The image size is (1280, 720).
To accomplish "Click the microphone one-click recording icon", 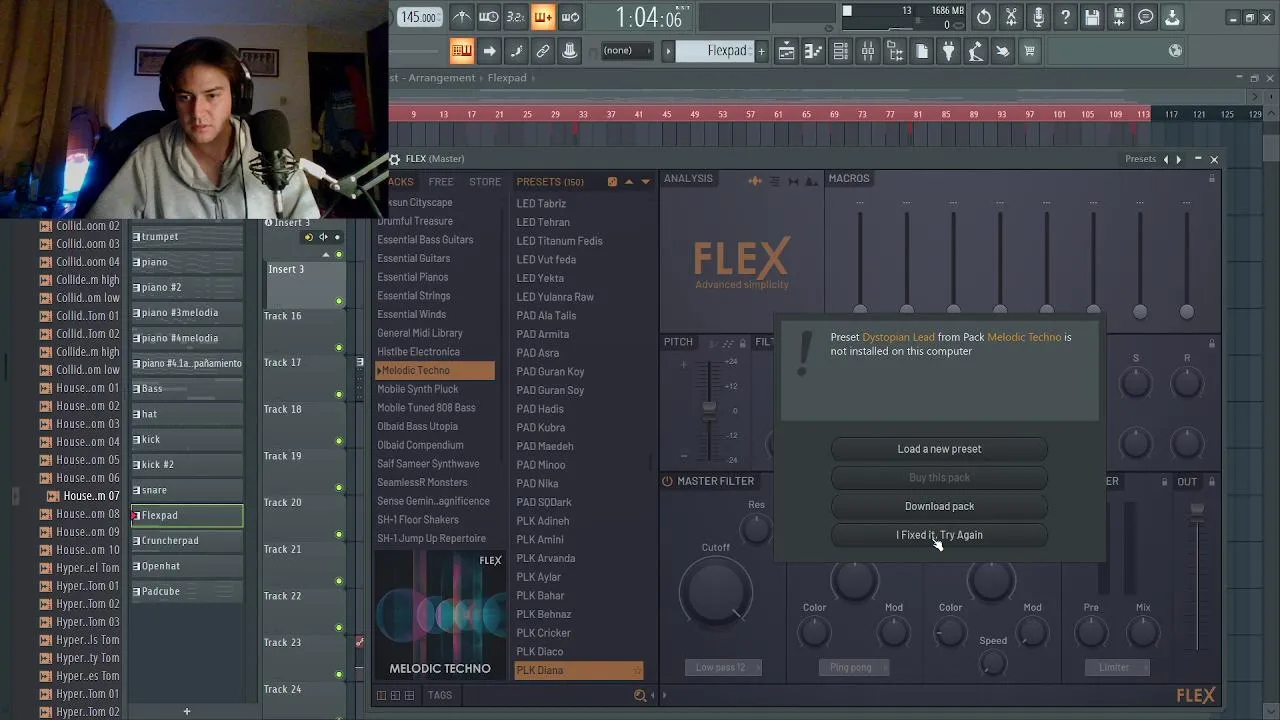I will 1038,17.
